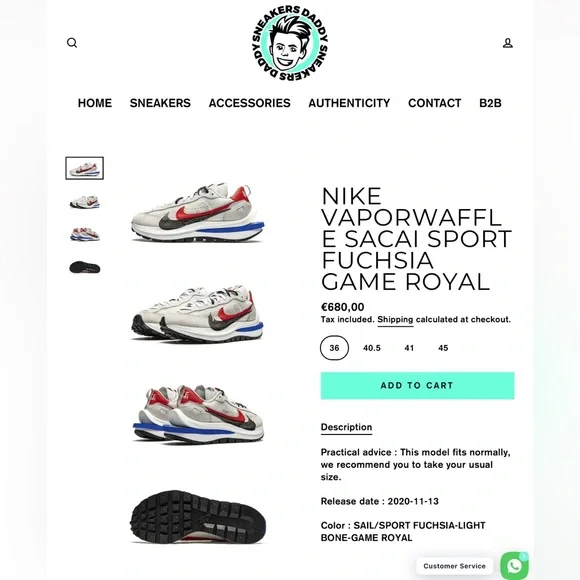Switch to the Description tab
Image resolution: width=580 pixels, height=580 pixels.
pos(346,427)
